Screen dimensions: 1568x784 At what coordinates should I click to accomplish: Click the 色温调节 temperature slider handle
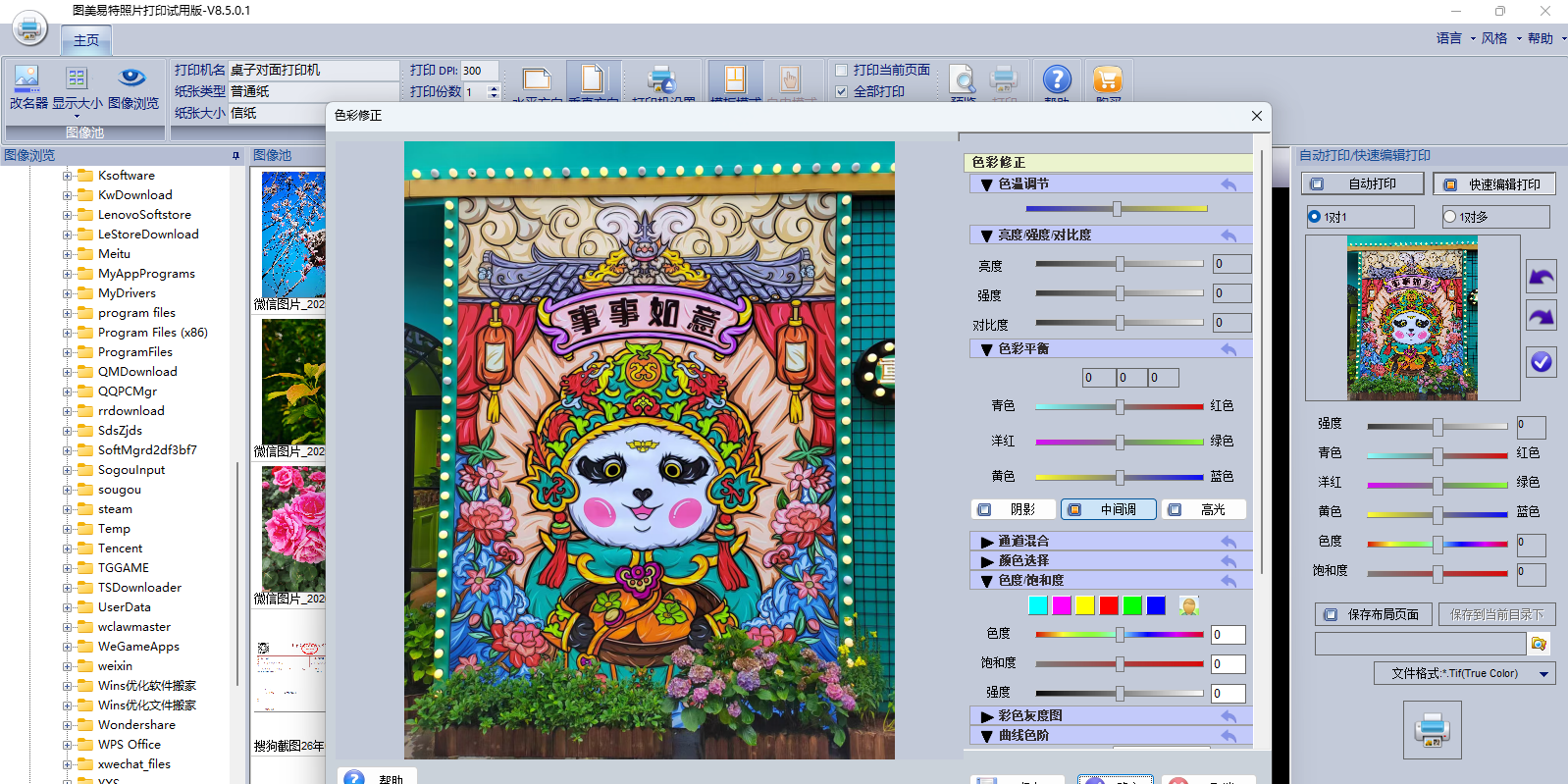[x=1117, y=208]
